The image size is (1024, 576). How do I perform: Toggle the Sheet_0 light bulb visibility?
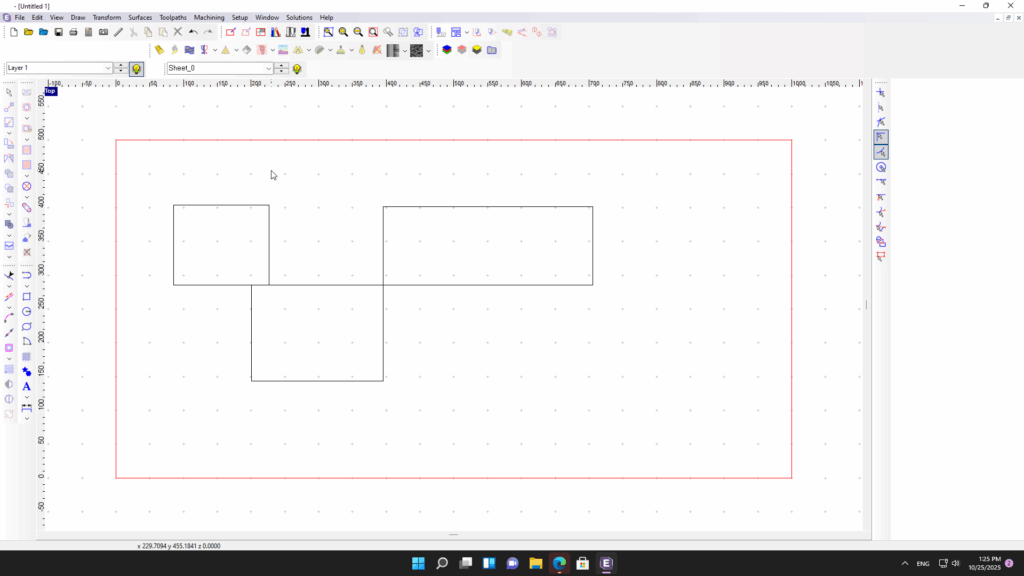297,68
